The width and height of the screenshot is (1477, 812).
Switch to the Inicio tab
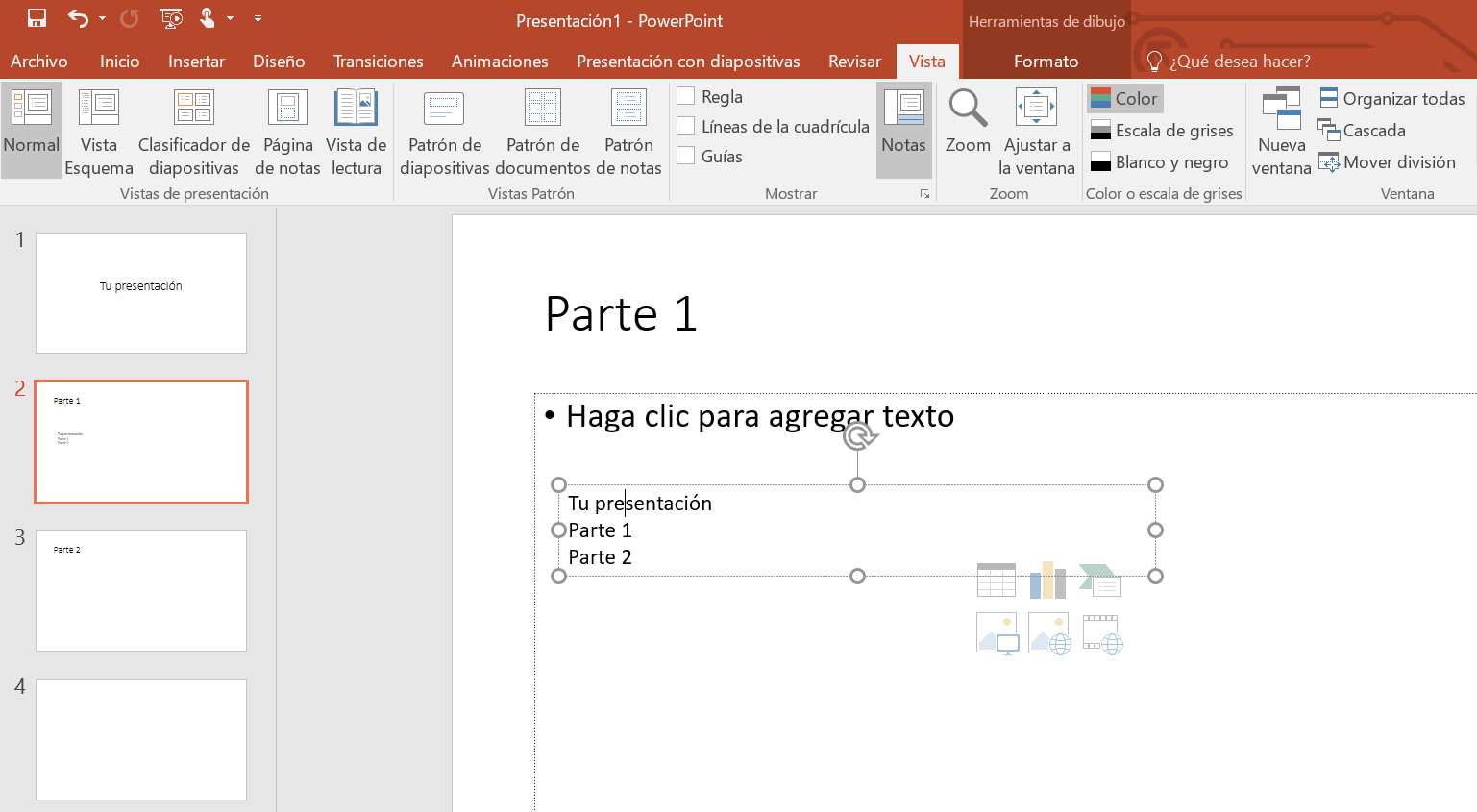(x=120, y=62)
